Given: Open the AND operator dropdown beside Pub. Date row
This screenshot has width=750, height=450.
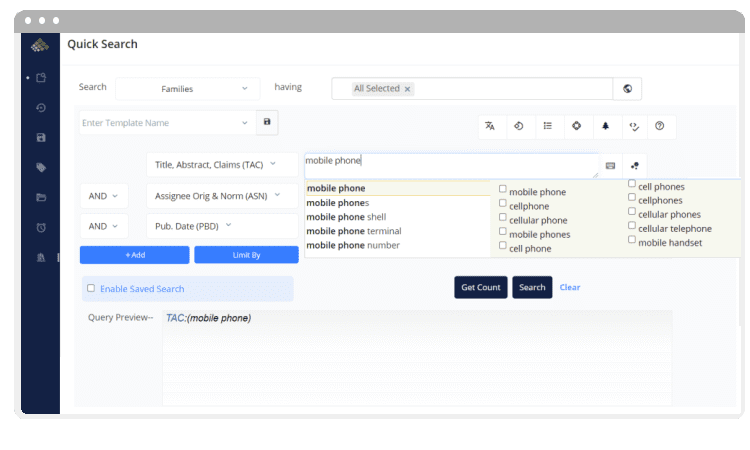Looking at the screenshot, I should pos(104,226).
